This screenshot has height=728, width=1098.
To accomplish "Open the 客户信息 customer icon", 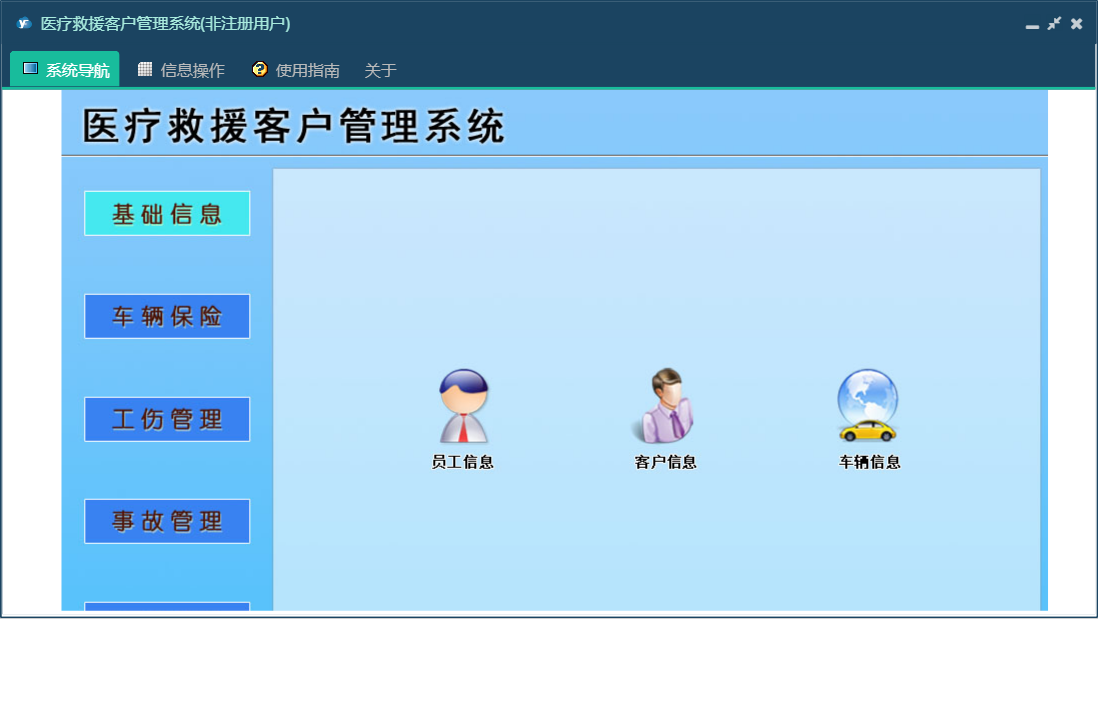I will pos(665,406).
